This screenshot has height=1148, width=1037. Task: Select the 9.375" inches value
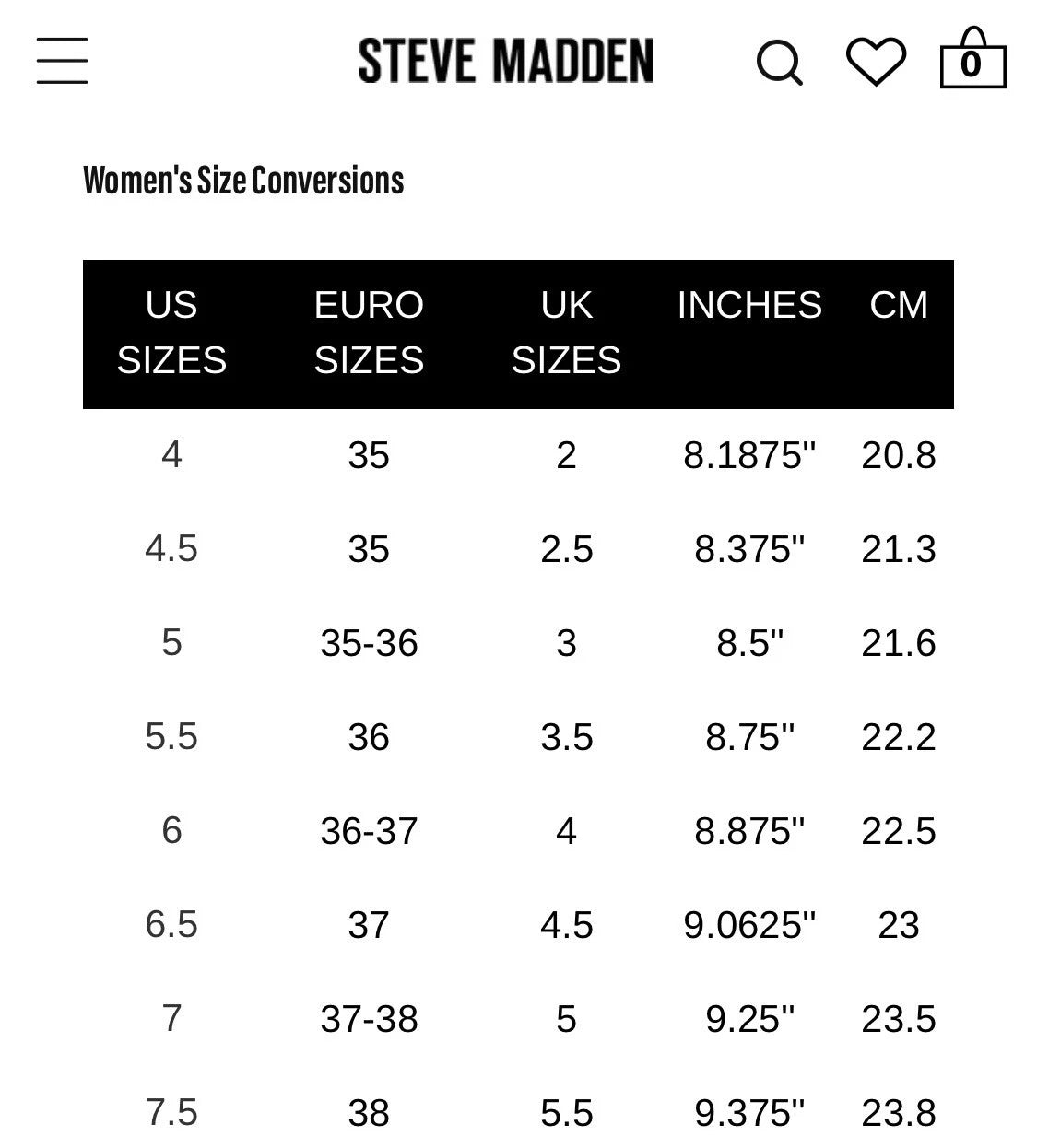[x=749, y=1112]
